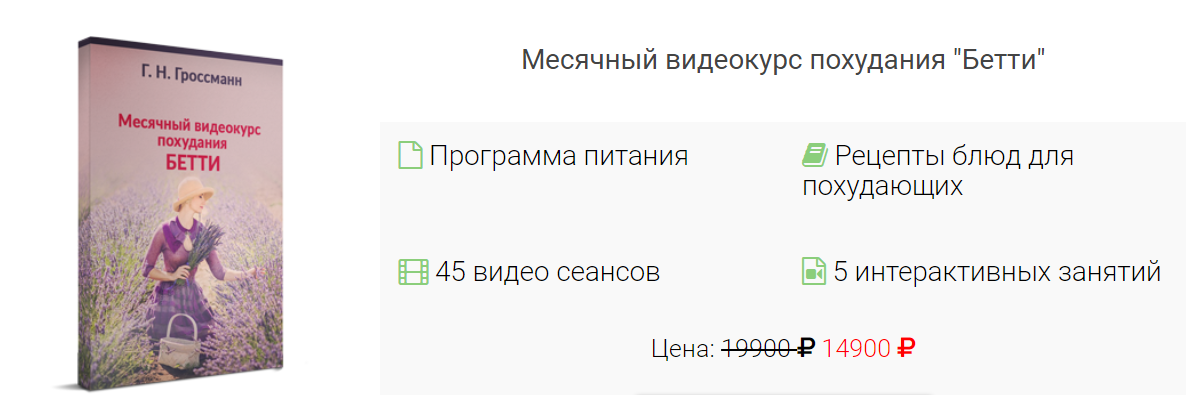This screenshot has width=1197, height=395.
Task: Click the crossed-out black ruble symbol
Action: [806, 348]
